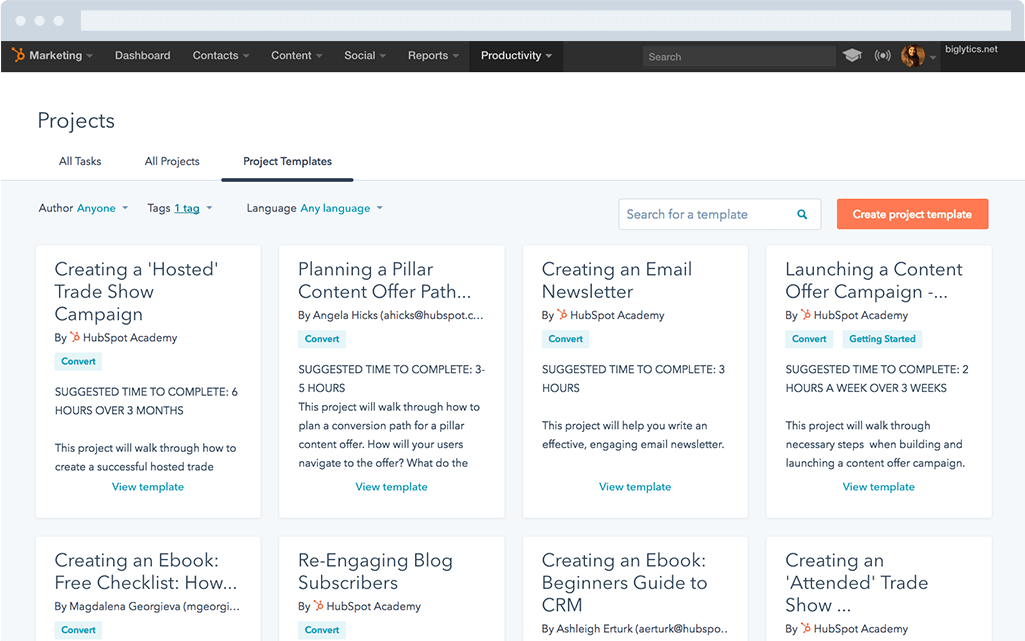Open the user avatar account menu
1025x641 pixels.
pos(913,57)
